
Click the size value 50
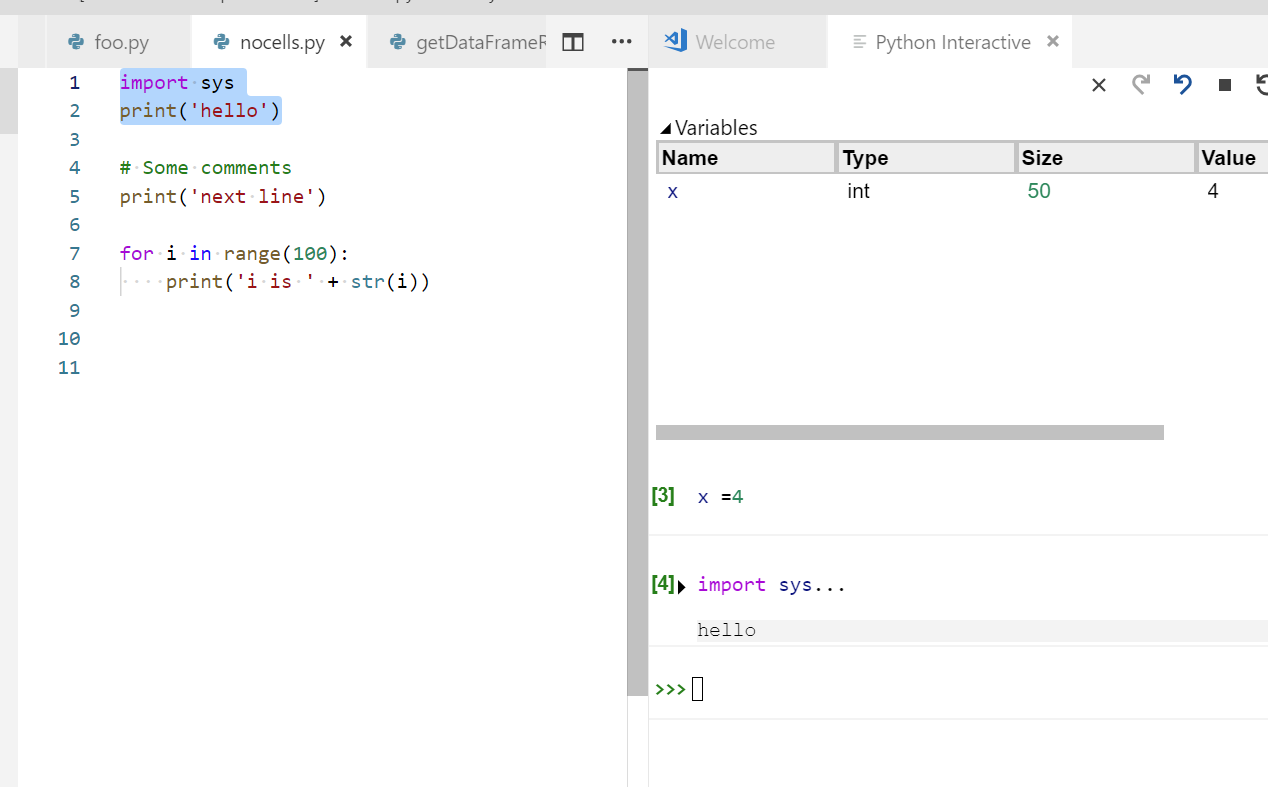1039,191
